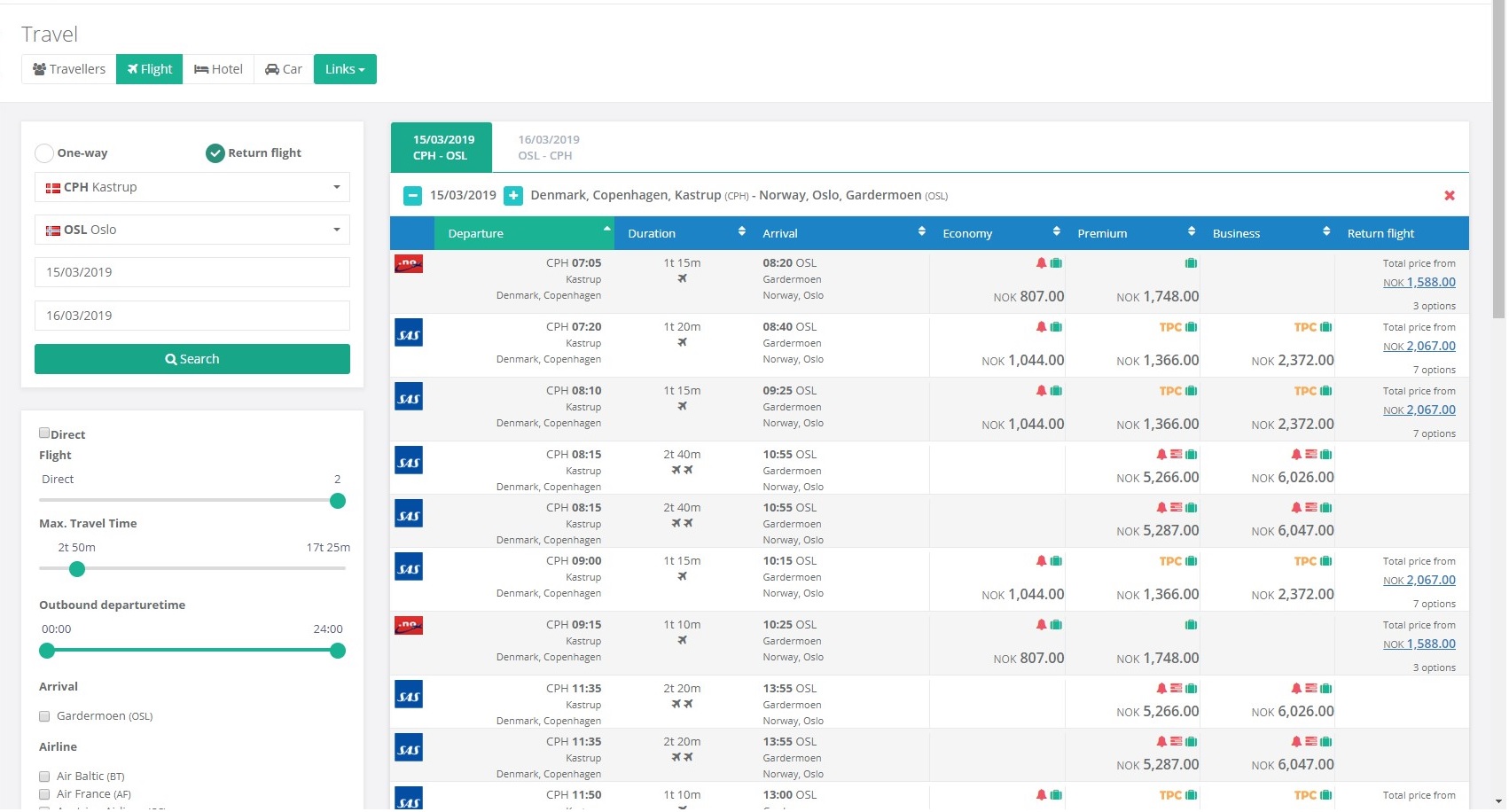Click the baggage icon in Business for 11:35 NOK 6,026.00
This screenshot has width=1509, height=812.
tap(1325, 688)
